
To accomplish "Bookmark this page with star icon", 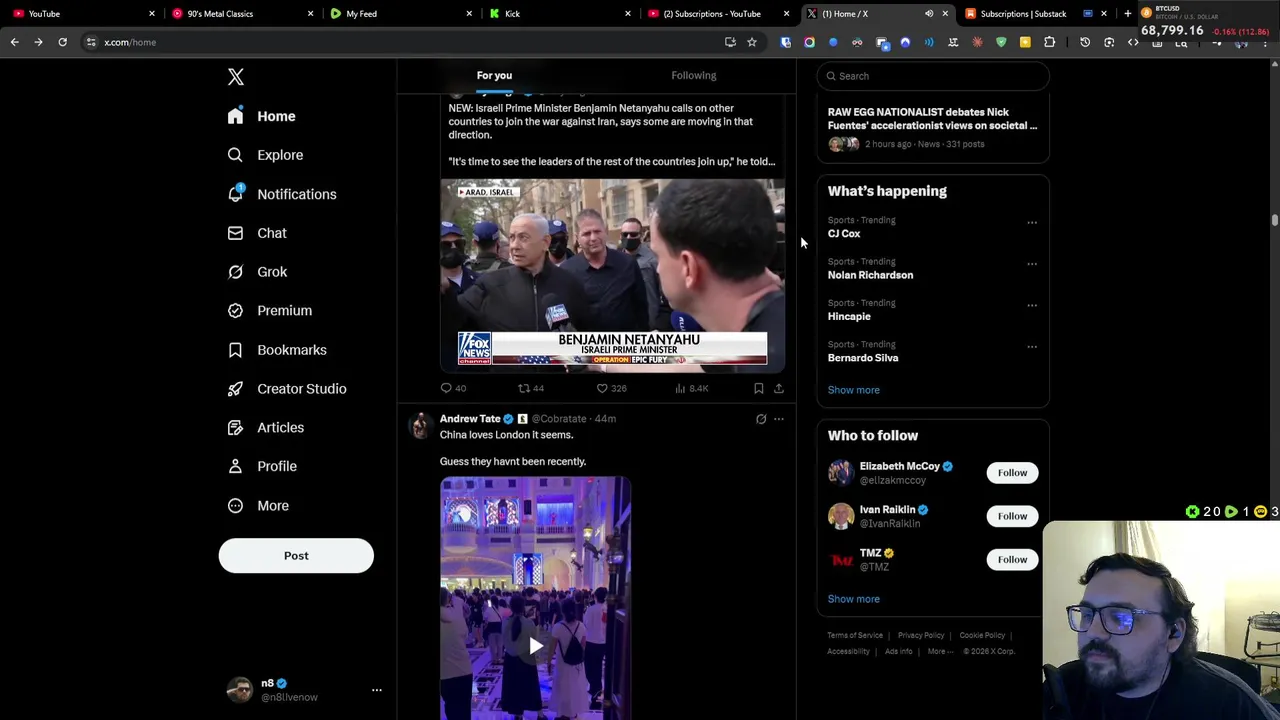I will click(x=752, y=42).
